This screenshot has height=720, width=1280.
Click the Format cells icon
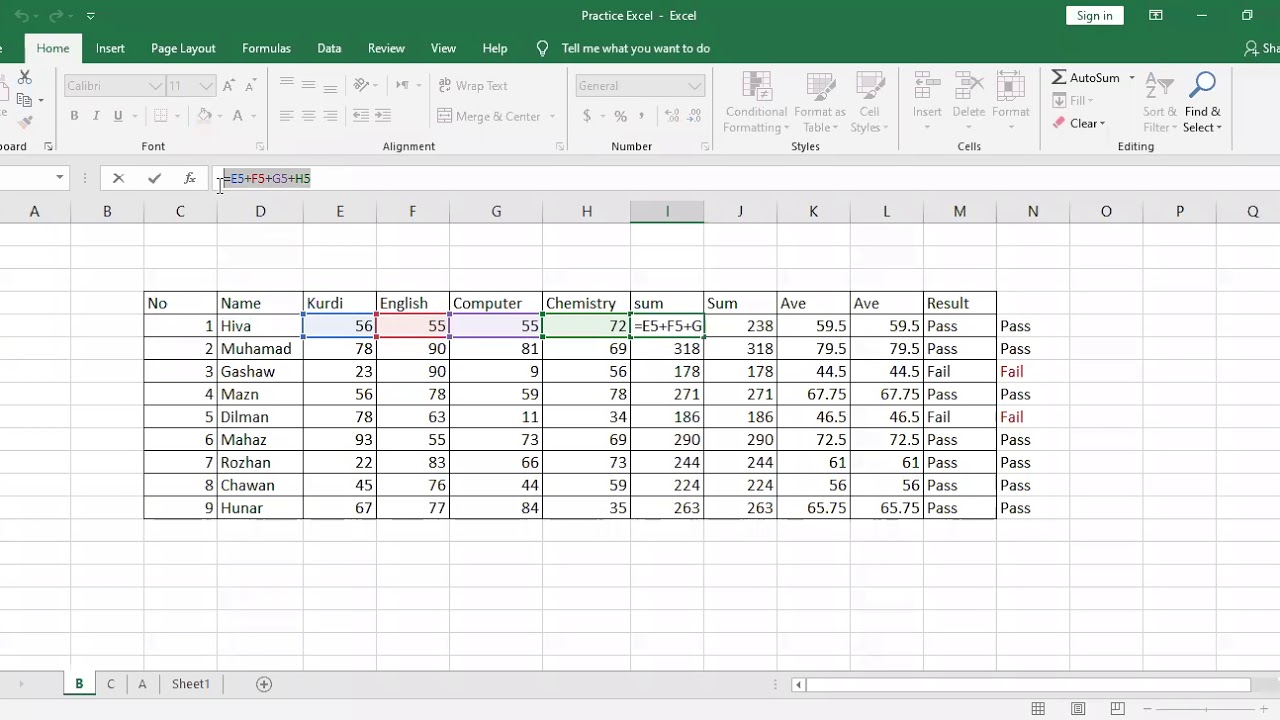click(1010, 86)
